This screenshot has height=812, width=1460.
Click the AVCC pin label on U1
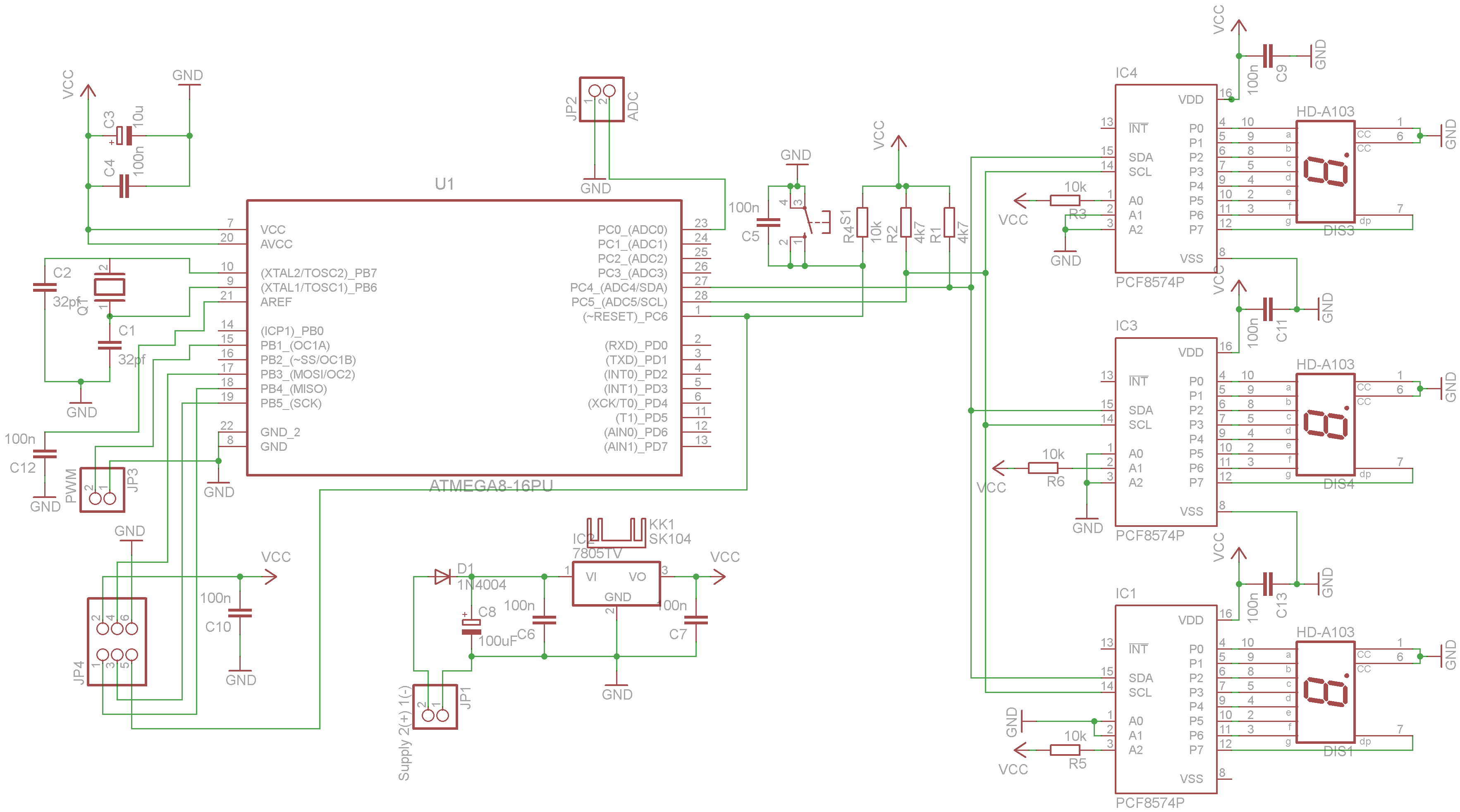[x=277, y=244]
